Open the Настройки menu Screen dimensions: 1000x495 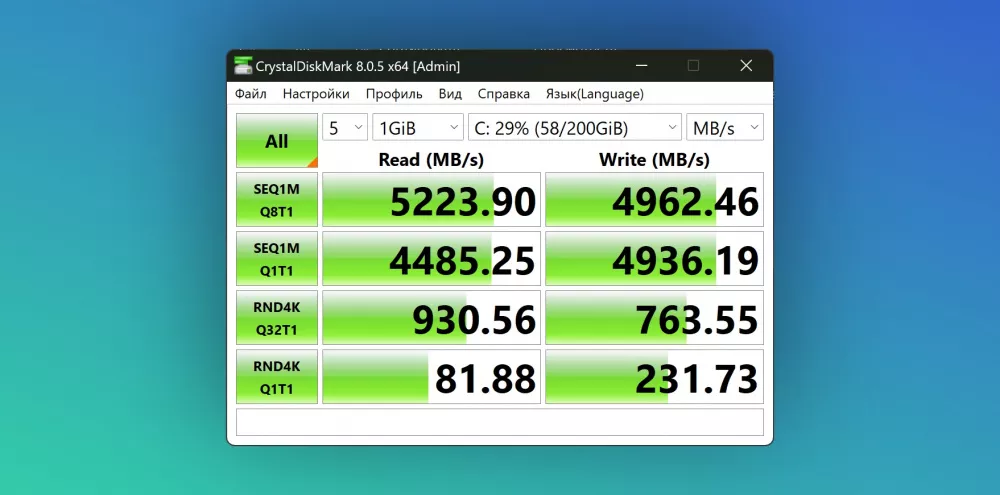click(316, 94)
